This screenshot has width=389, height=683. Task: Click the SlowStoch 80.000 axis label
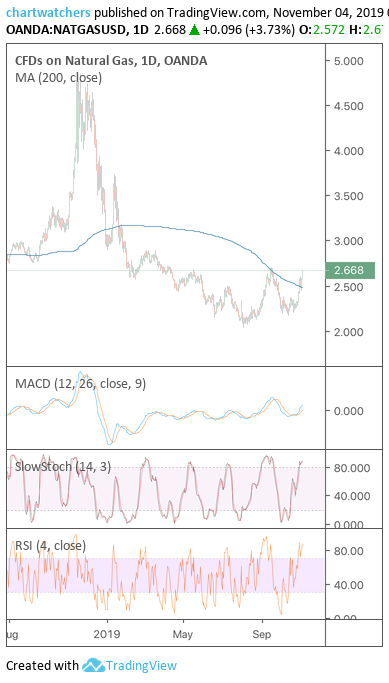click(x=352, y=468)
